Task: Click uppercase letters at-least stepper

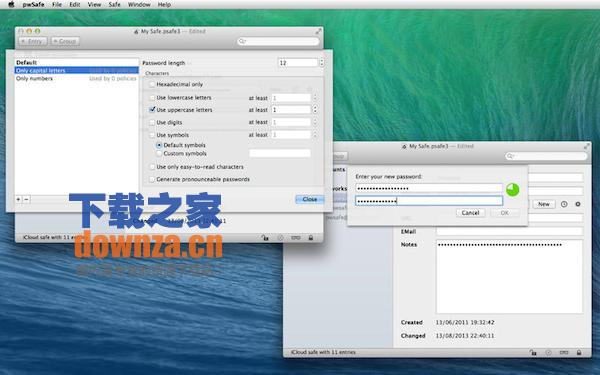Action: pos(315,110)
